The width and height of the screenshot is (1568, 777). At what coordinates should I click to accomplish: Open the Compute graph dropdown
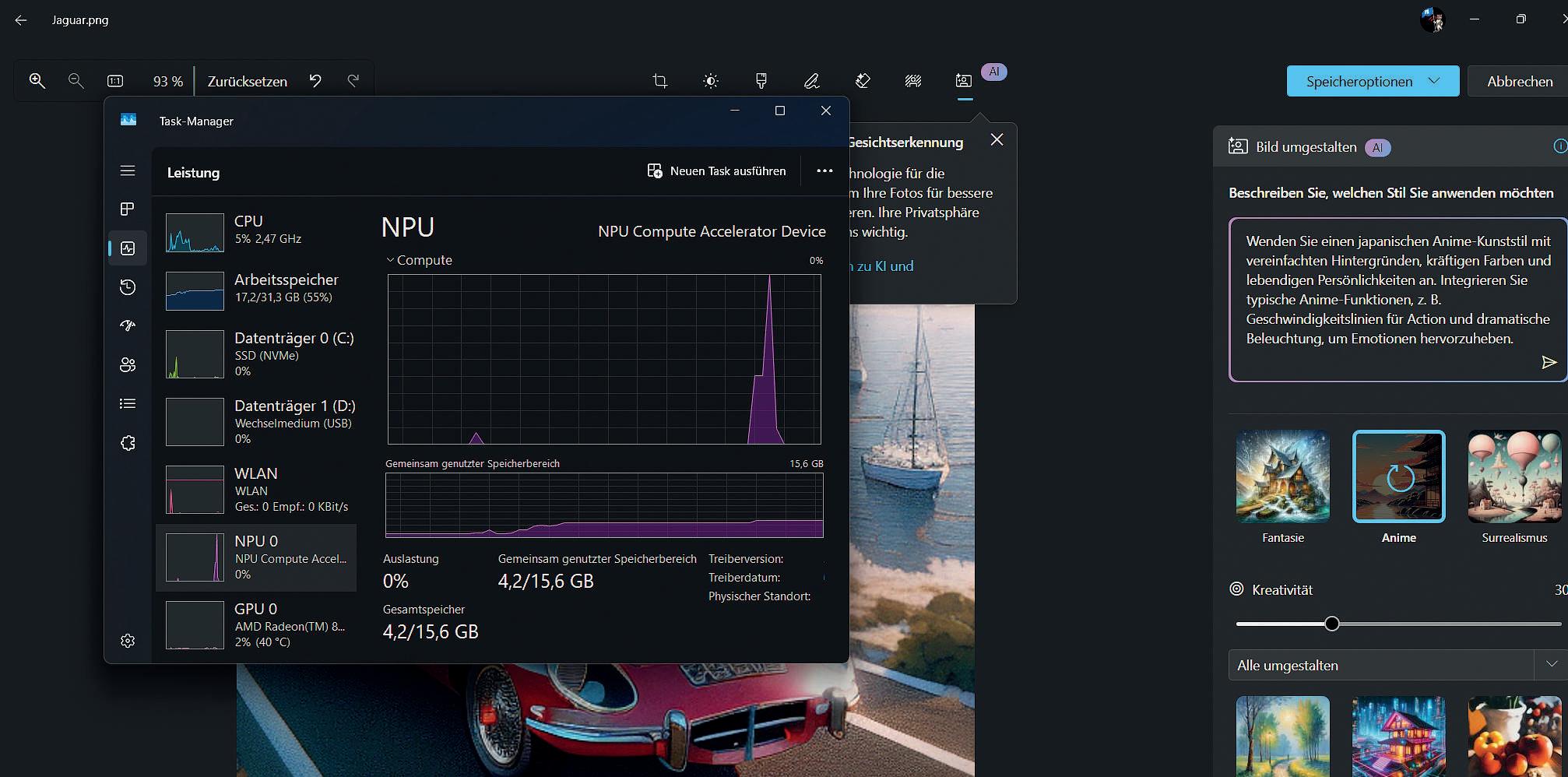[x=419, y=260]
